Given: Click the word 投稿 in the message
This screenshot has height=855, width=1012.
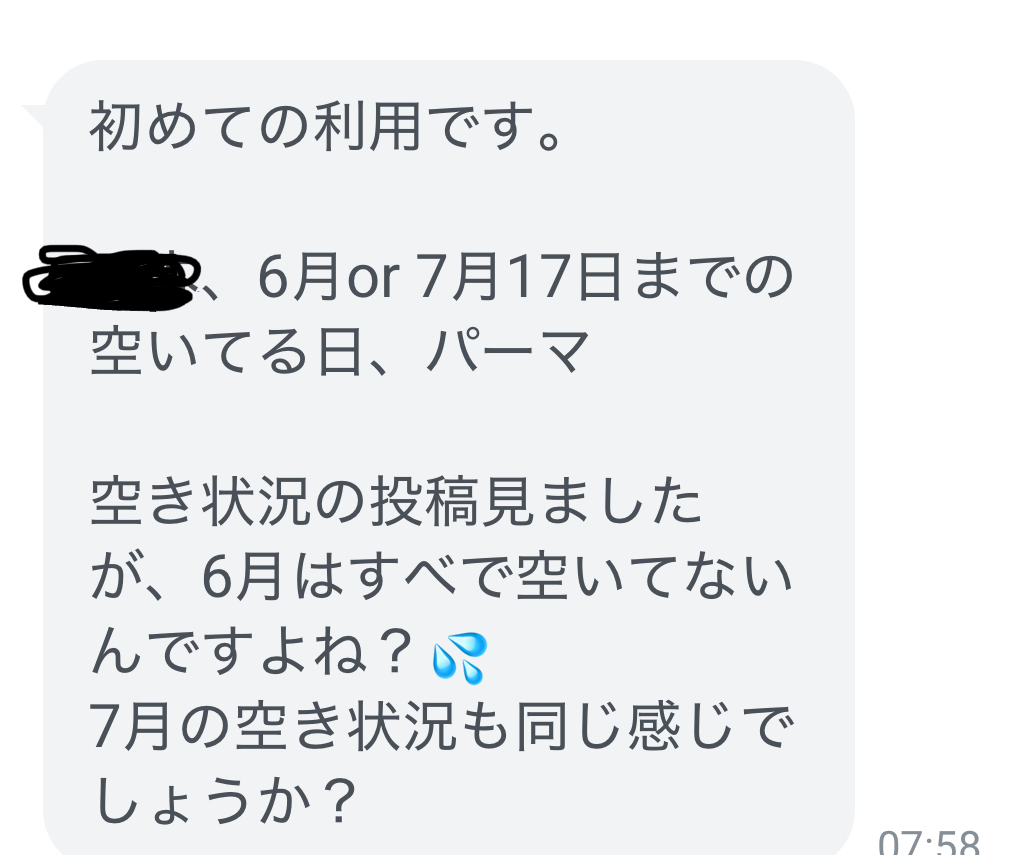Looking at the screenshot, I should [423, 502].
